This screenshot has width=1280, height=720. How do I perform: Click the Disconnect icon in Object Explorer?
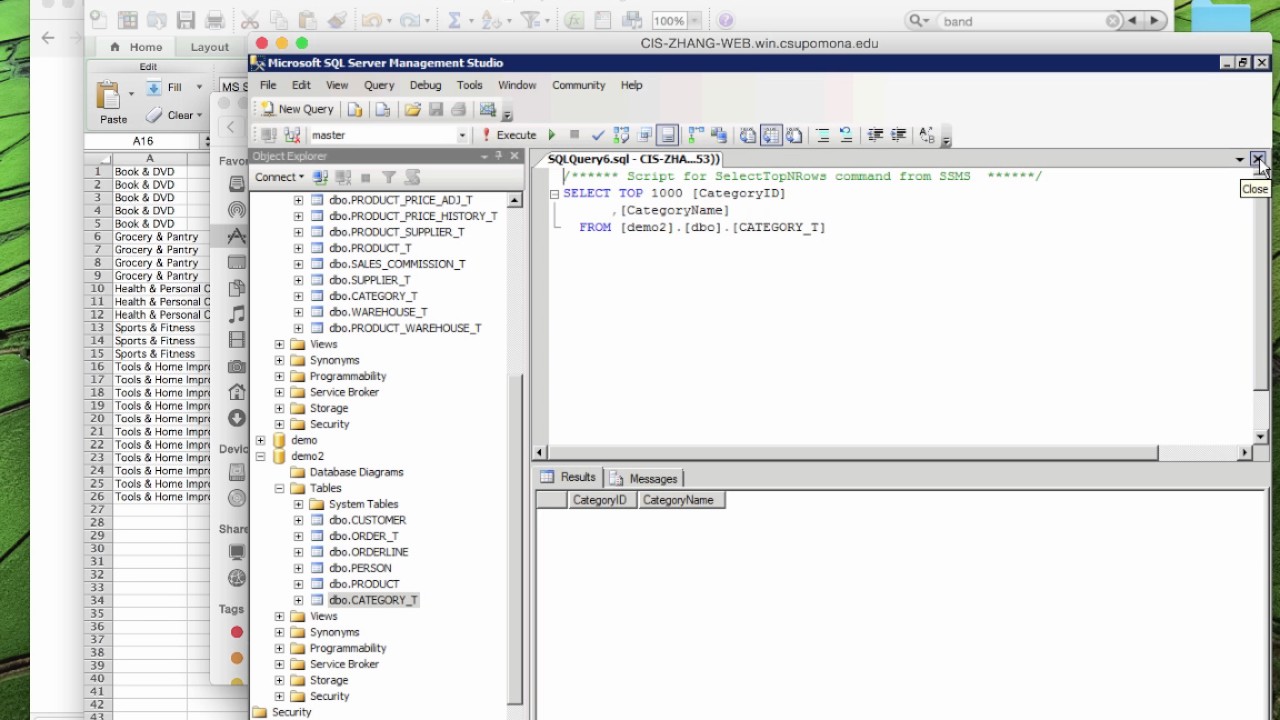tap(343, 177)
